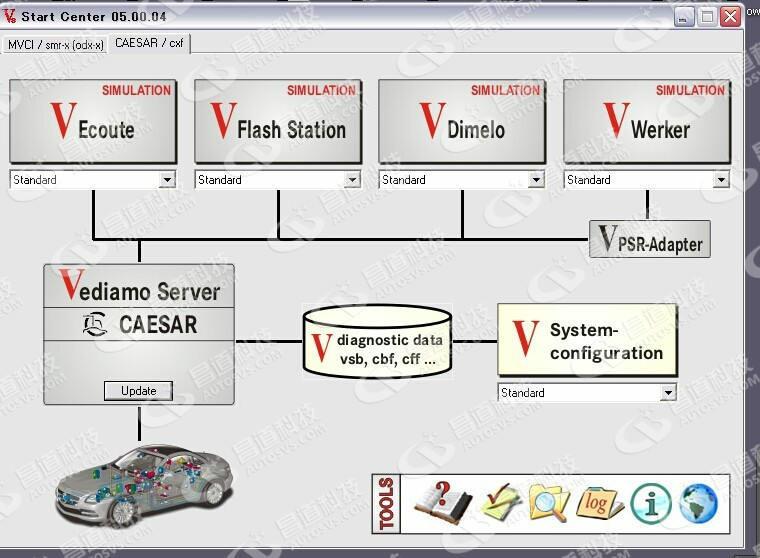
Task: Open the diagnostic data database cylinder
Action: pyautogui.click(x=377, y=342)
